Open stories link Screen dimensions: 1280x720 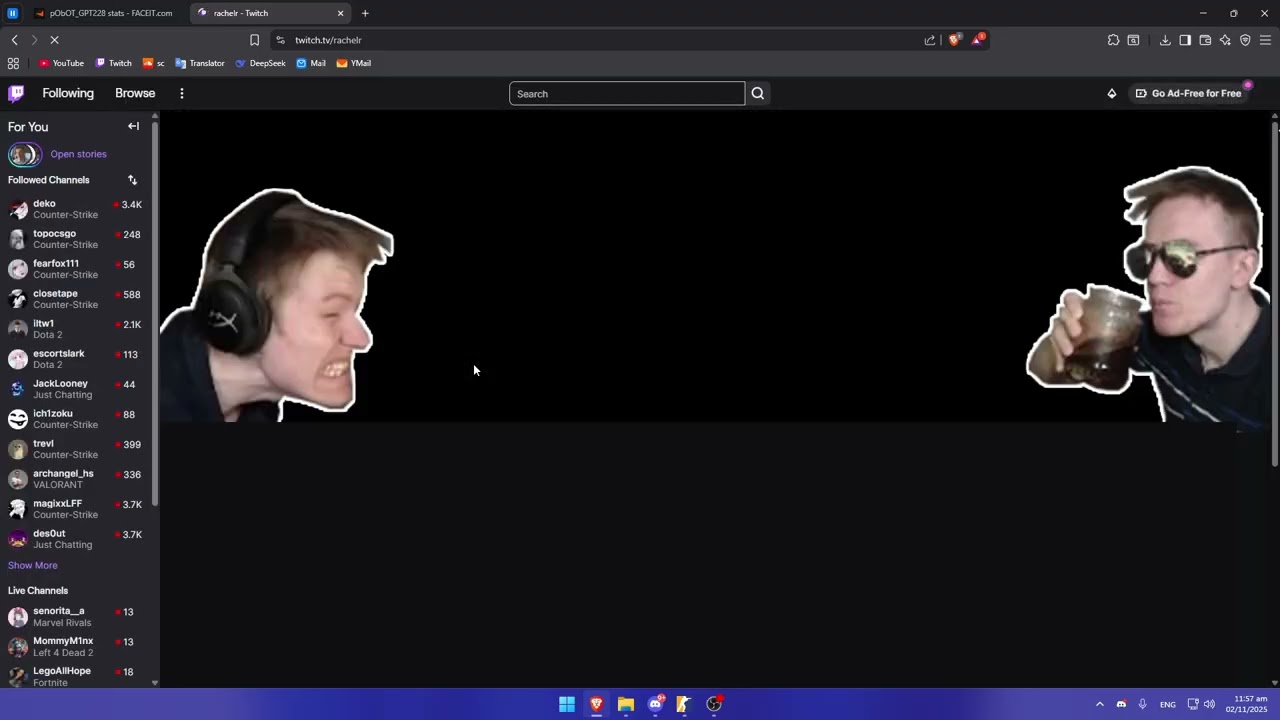click(78, 154)
